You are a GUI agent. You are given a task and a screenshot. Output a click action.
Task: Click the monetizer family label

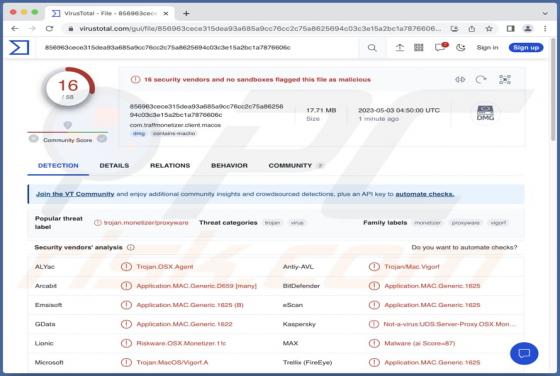(428, 223)
